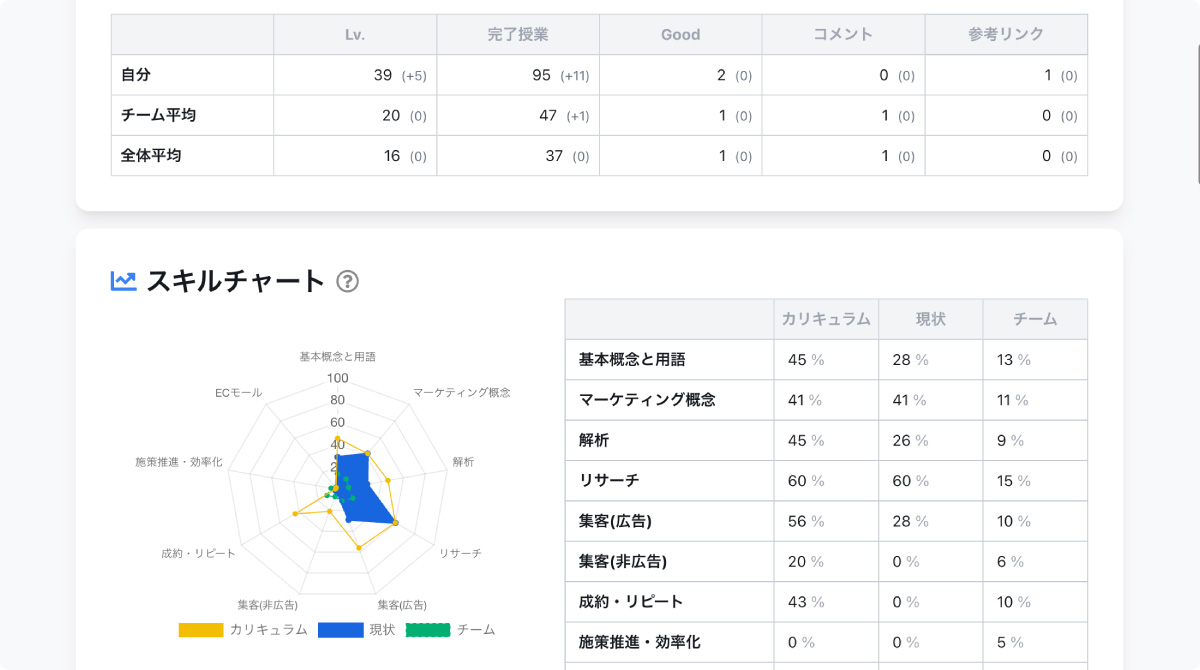1200x670 pixels.
Task: Click the チーム平均 level value 20
Action: pos(391,115)
